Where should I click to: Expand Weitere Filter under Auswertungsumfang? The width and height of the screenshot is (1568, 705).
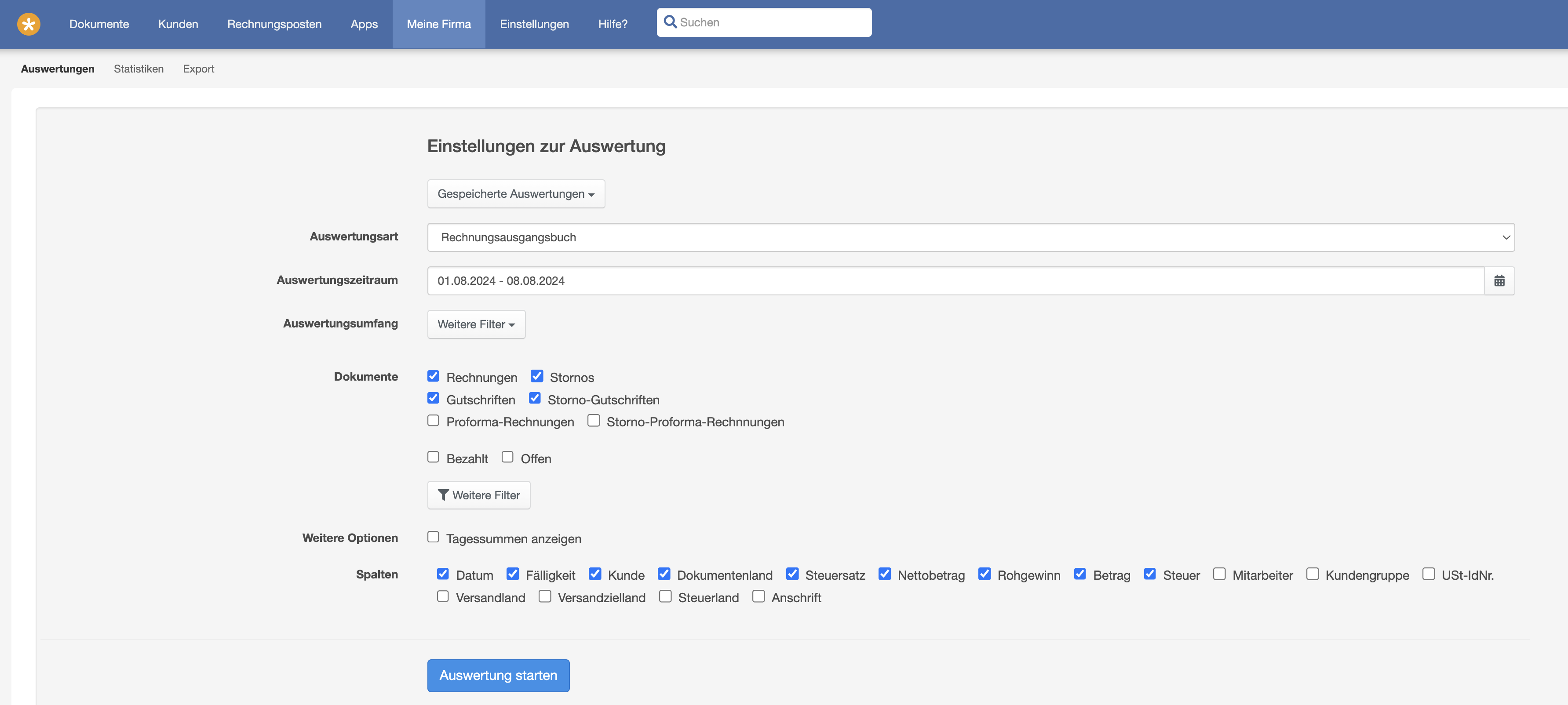475,324
